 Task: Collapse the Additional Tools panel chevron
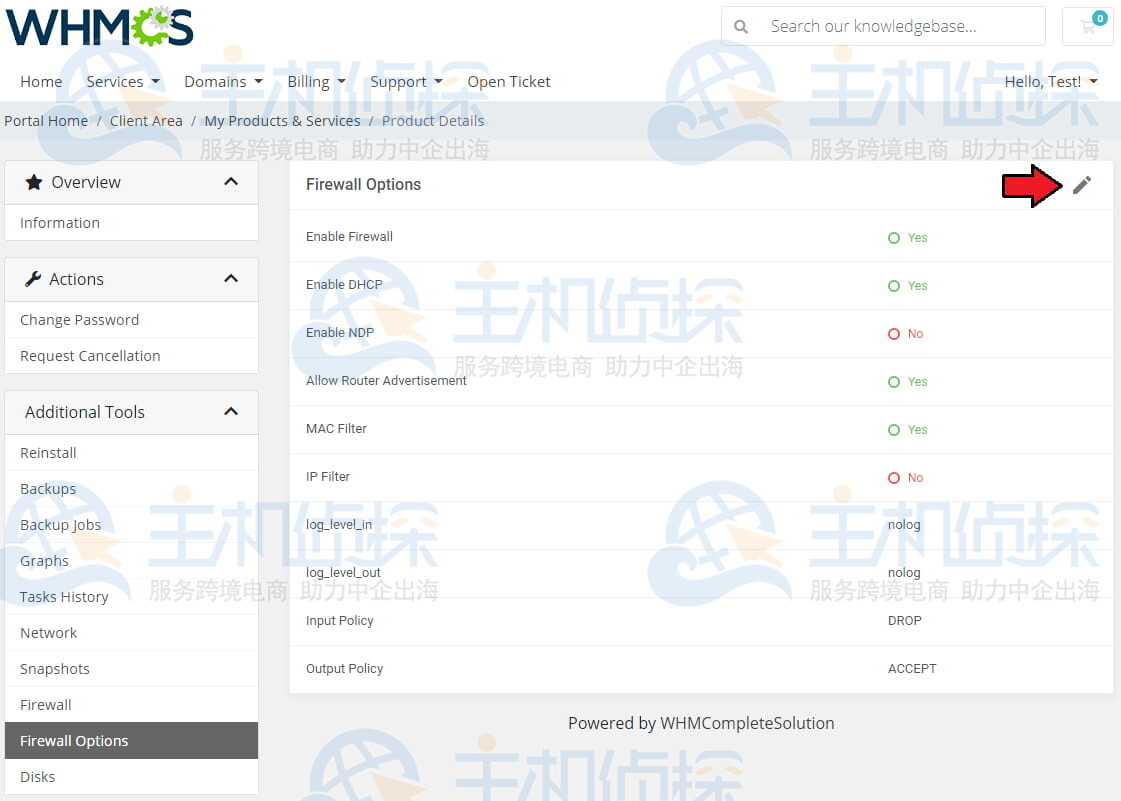(x=231, y=412)
